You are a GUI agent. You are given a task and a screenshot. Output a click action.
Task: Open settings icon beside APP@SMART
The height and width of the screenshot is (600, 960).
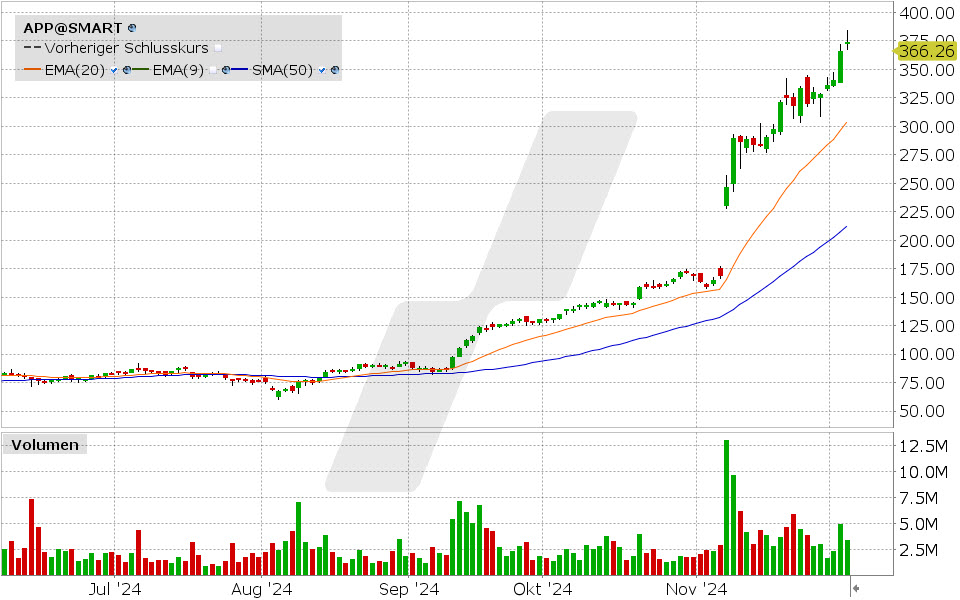(132, 28)
